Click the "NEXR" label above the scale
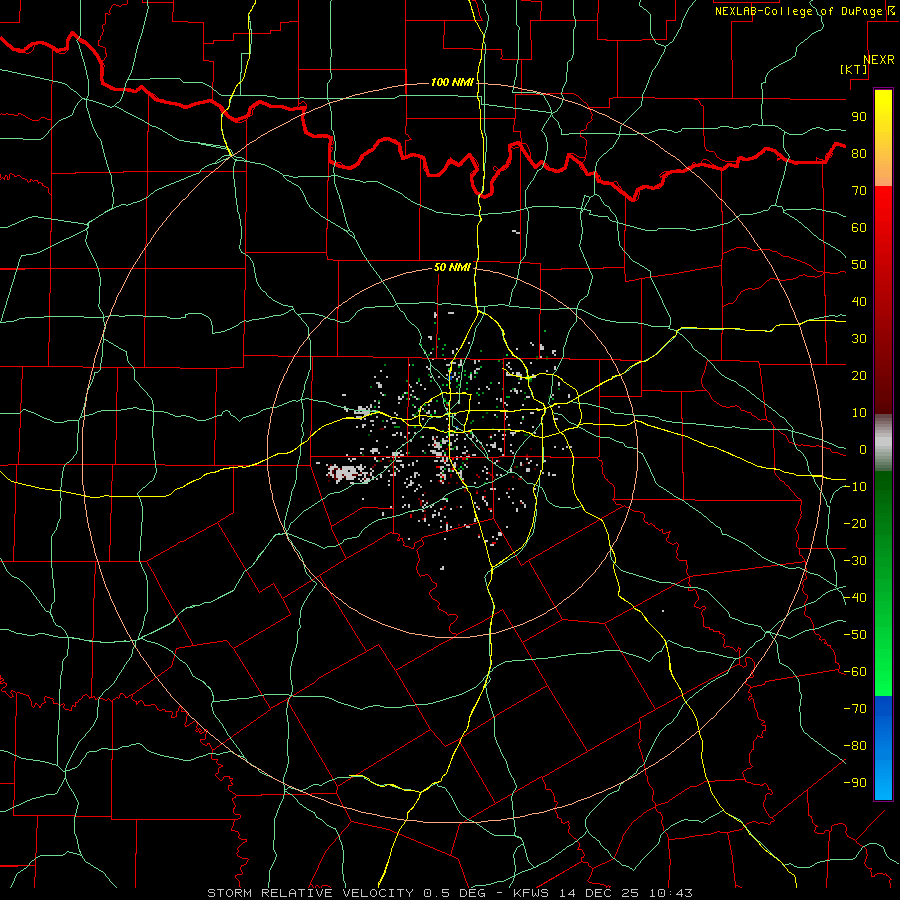The image size is (900, 900). tap(879, 60)
